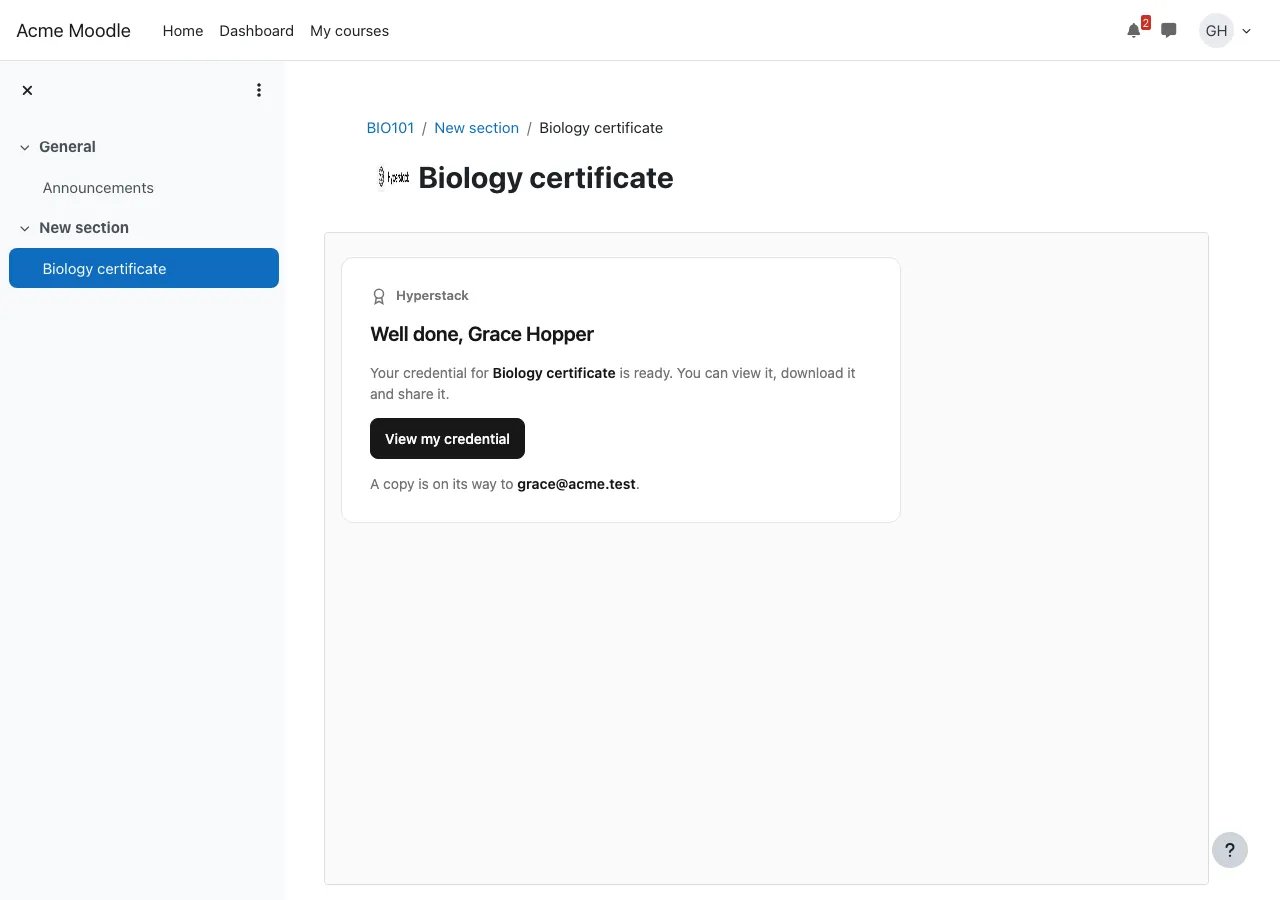Open the help question mark button
This screenshot has width=1280, height=900.
1230,850
